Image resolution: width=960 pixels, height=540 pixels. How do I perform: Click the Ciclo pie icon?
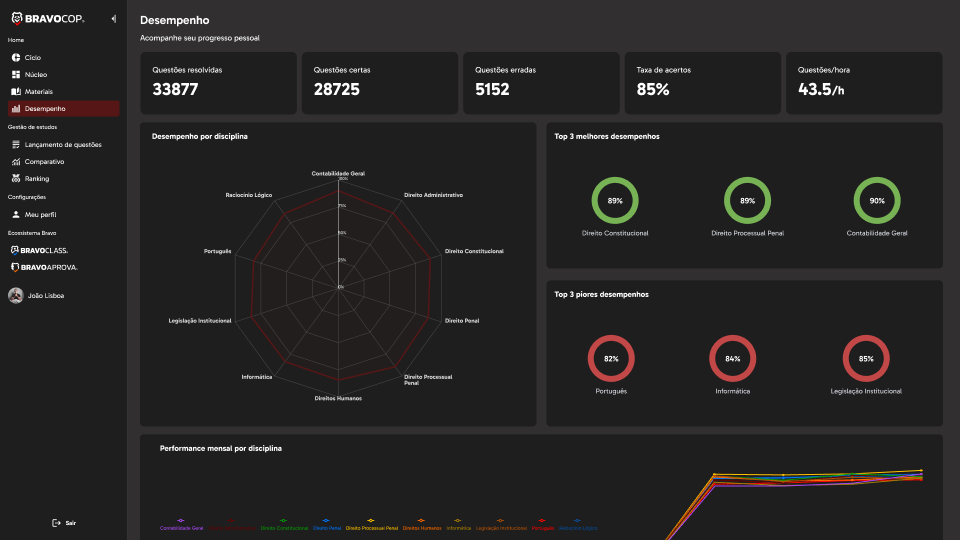click(x=16, y=58)
